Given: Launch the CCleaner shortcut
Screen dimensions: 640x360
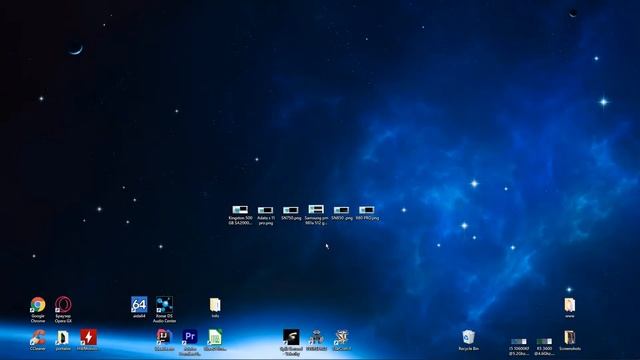Looking at the screenshot, I should [38, 338].
